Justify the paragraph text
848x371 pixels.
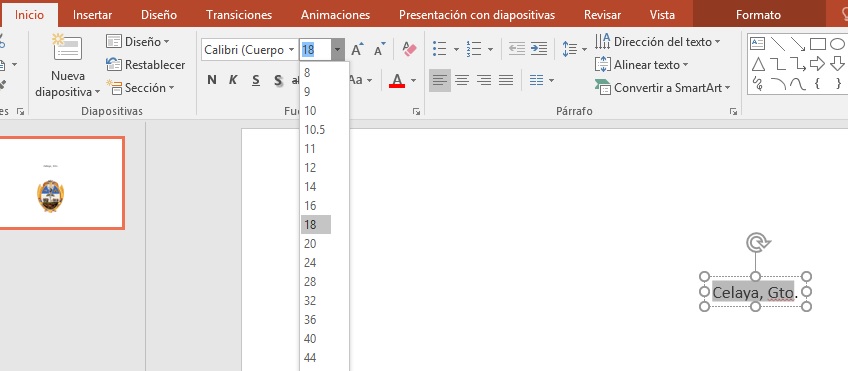point(506,81)
